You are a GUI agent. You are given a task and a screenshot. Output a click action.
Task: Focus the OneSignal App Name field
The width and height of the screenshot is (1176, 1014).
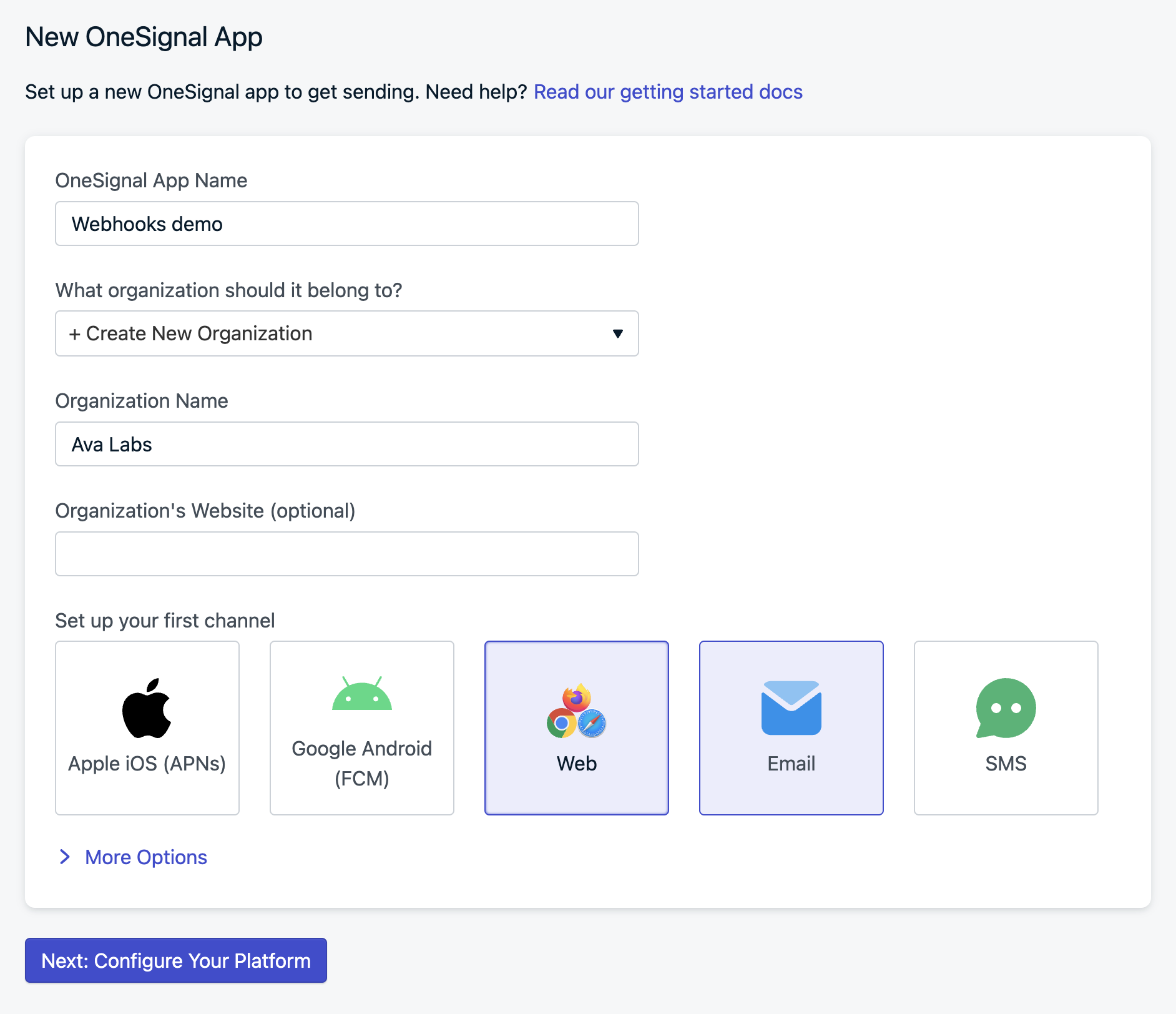[x=347, y=224]
